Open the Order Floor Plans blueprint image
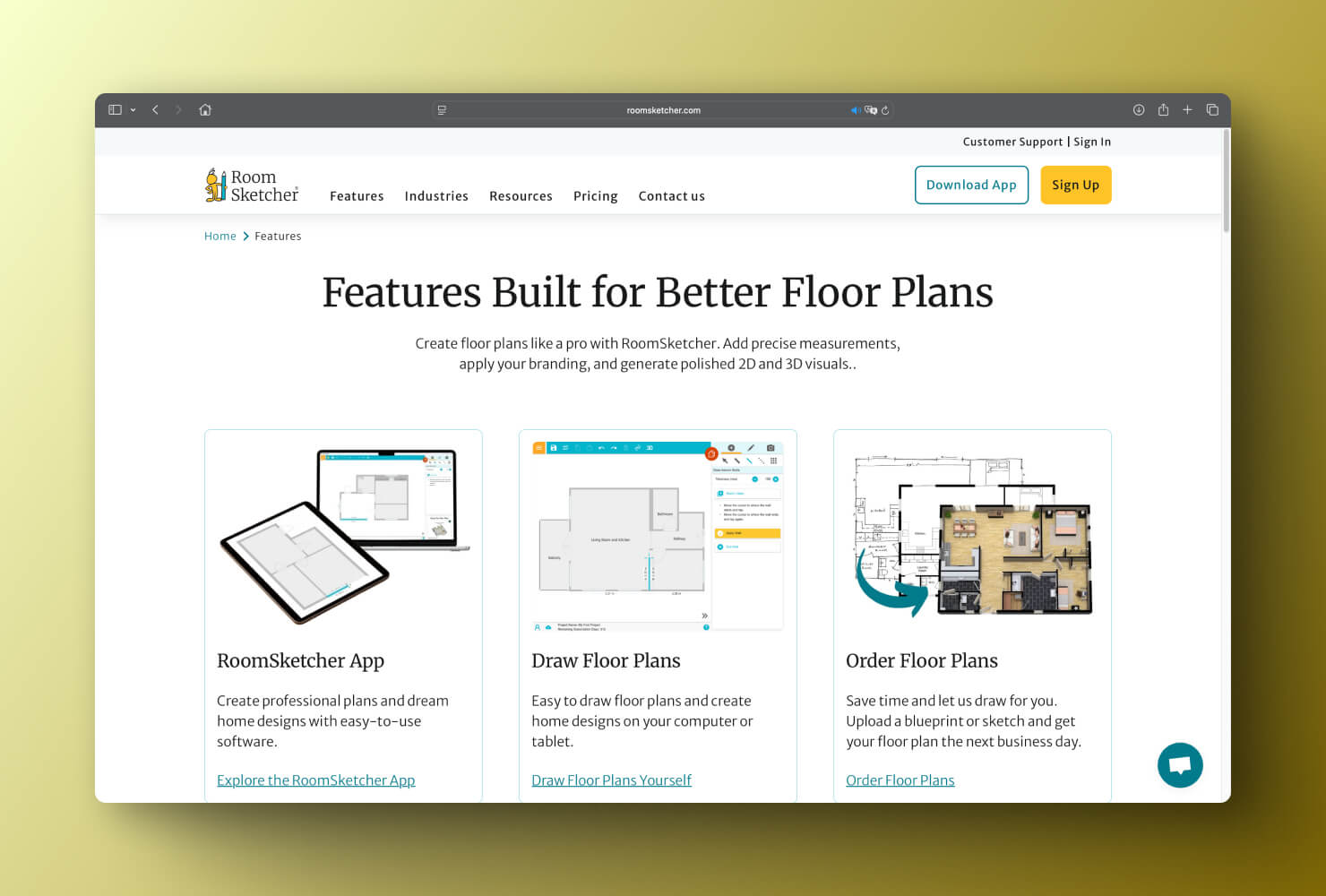Viewport: 1326px width, 896px height. (x=973, y=536)
